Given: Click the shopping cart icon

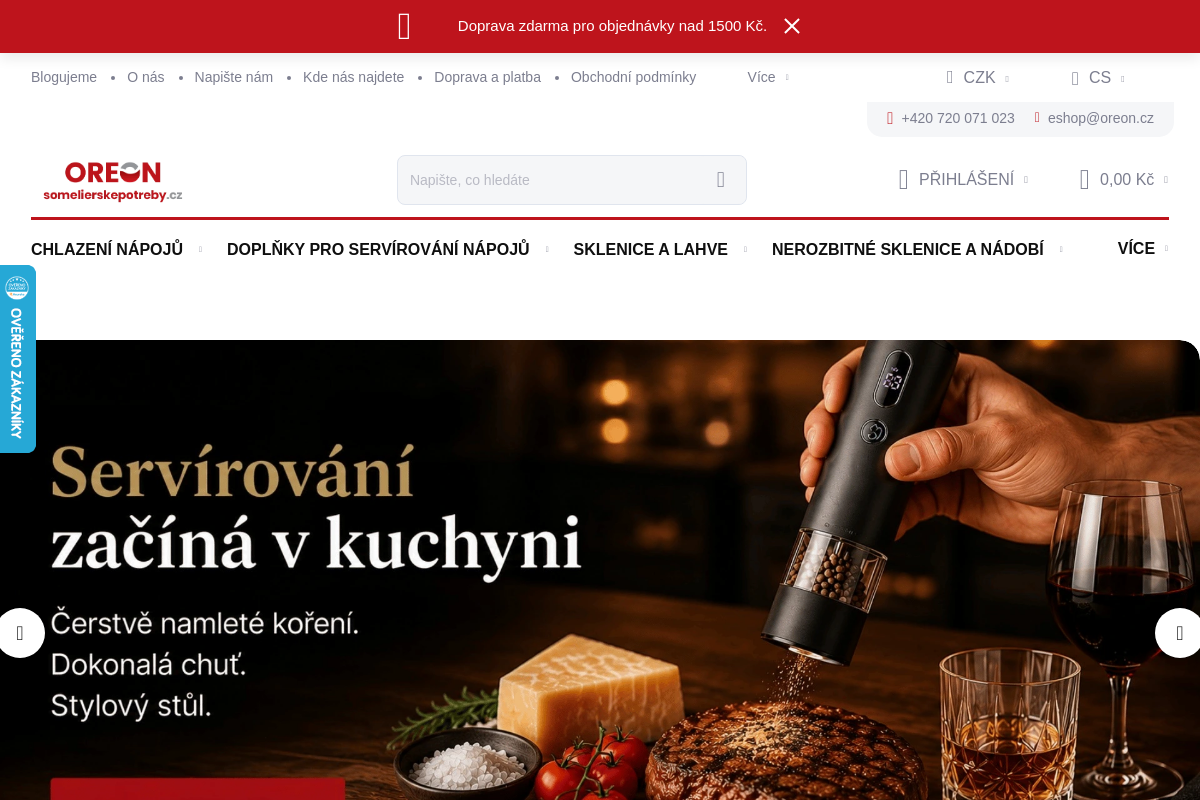Looking at the screenshot, I should click(1084, 180).
